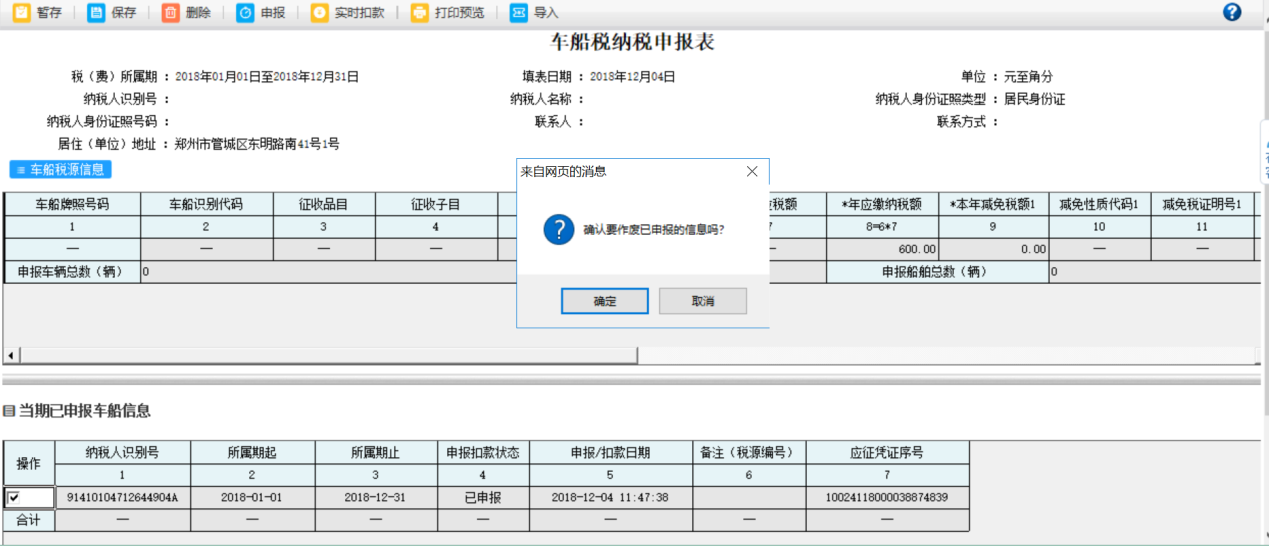1269x551 pixels.
Task: Click the 2018-12-31 period end cell
Action: (x=376, y=497)
